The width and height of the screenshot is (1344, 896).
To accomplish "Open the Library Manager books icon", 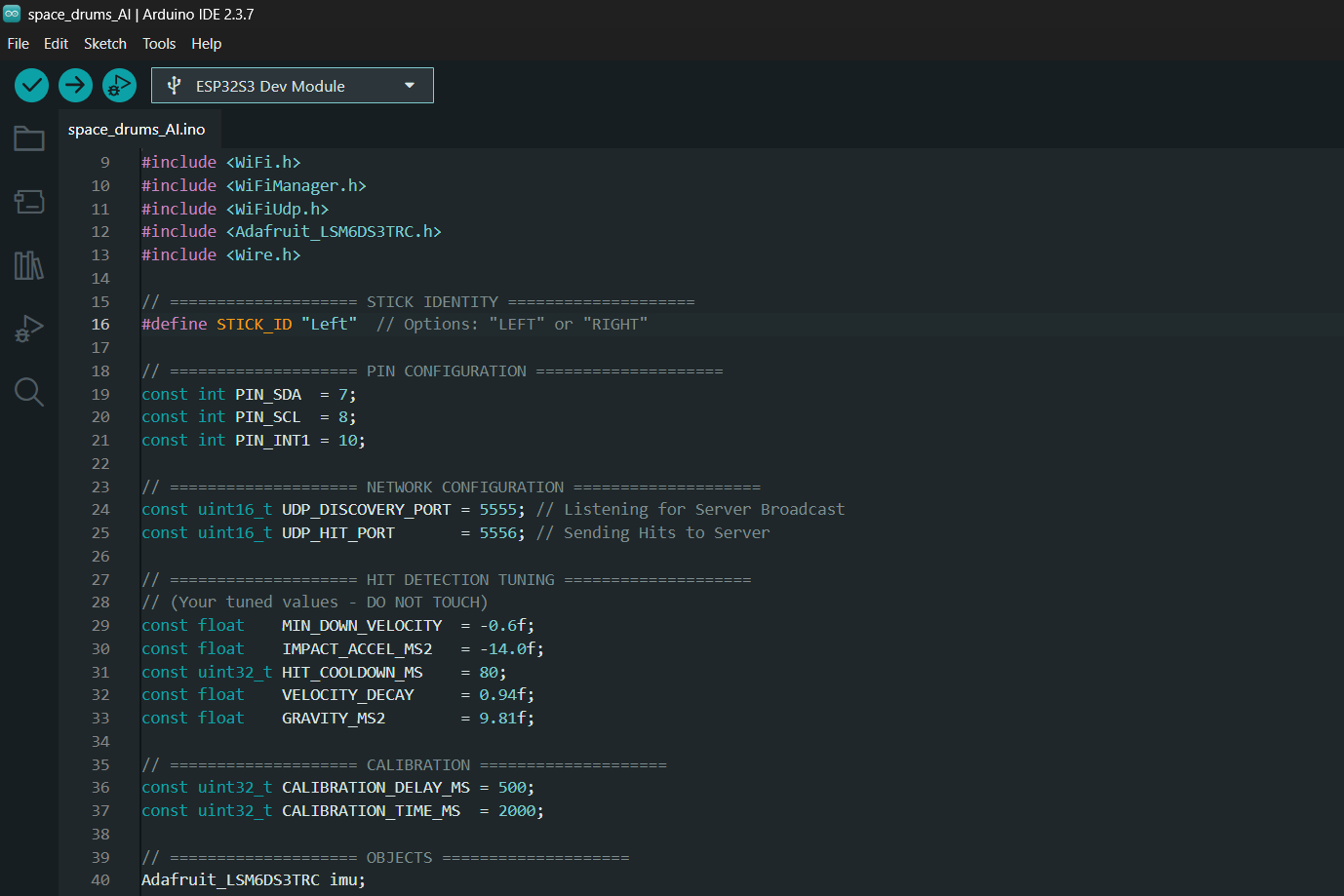I will pos(29,265).
